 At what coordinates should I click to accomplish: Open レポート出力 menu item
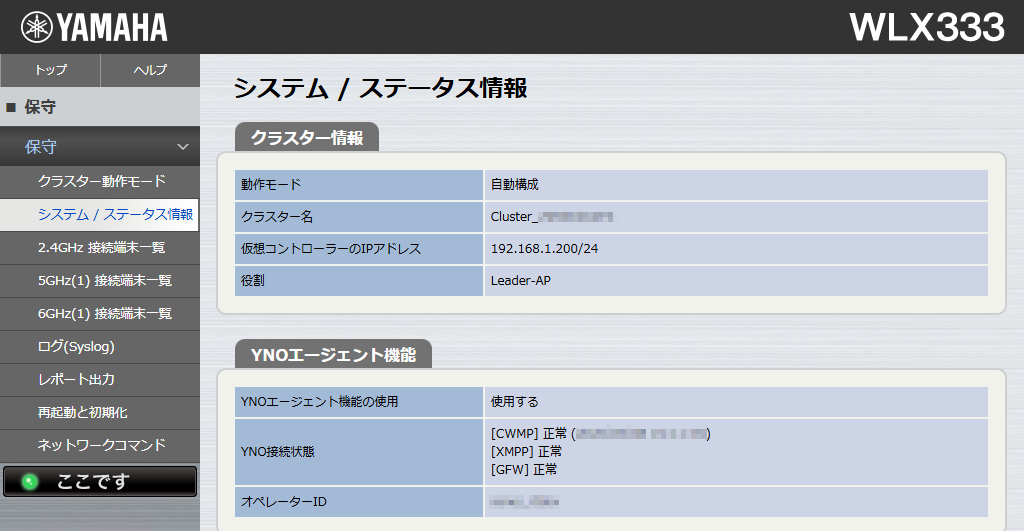coord(100,379)
